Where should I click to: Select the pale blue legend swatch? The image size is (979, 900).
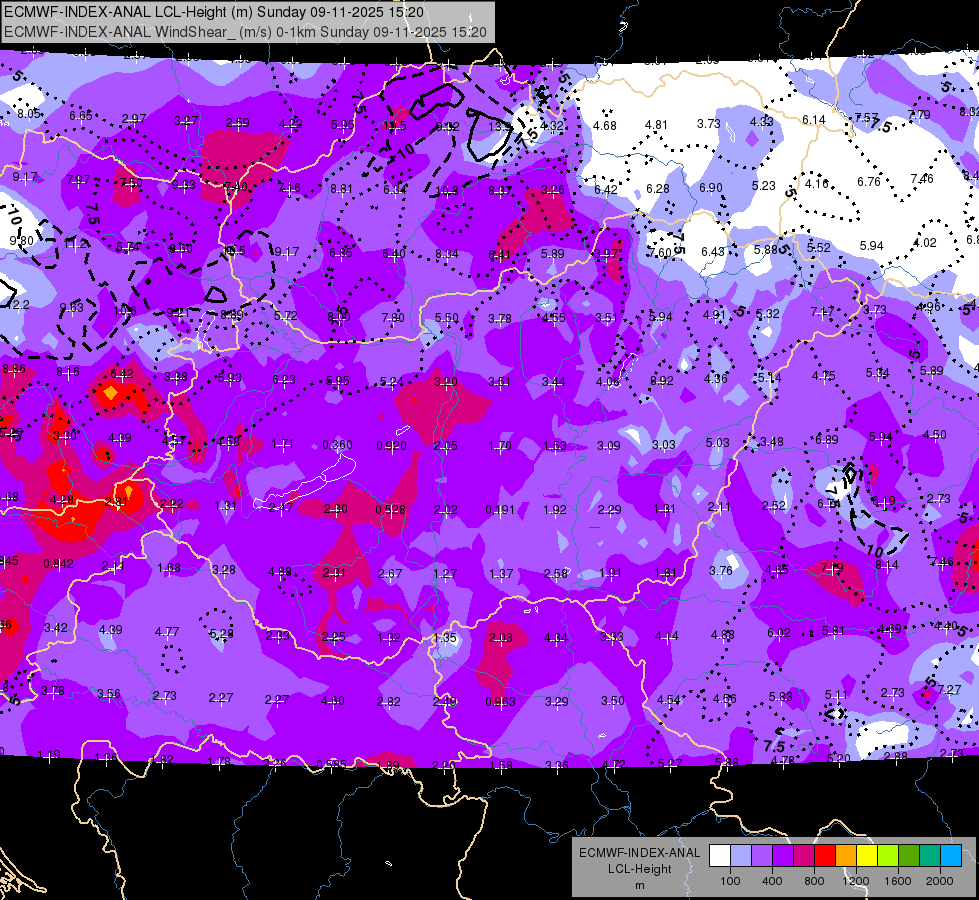741,856
